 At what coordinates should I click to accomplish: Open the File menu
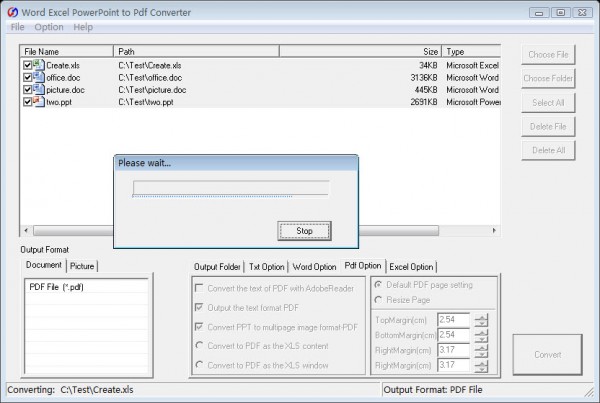[18, 27]
